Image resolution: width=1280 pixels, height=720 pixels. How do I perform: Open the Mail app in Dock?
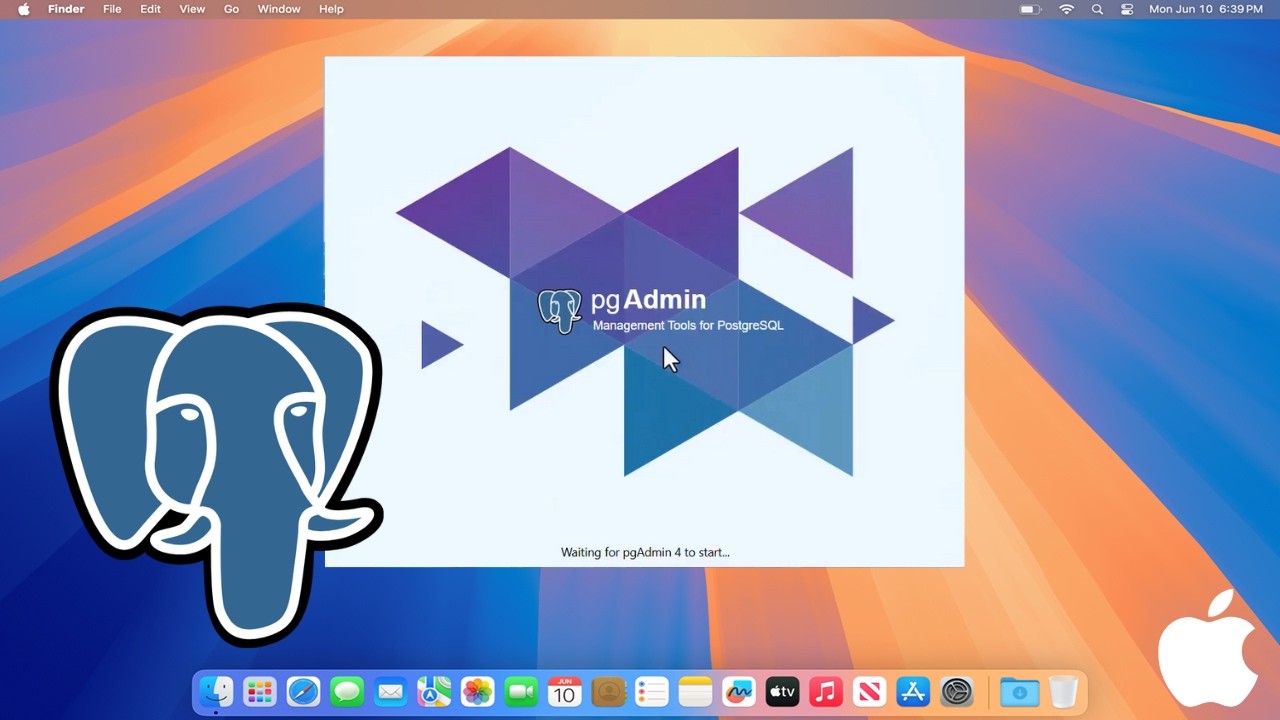pos(390,691)
